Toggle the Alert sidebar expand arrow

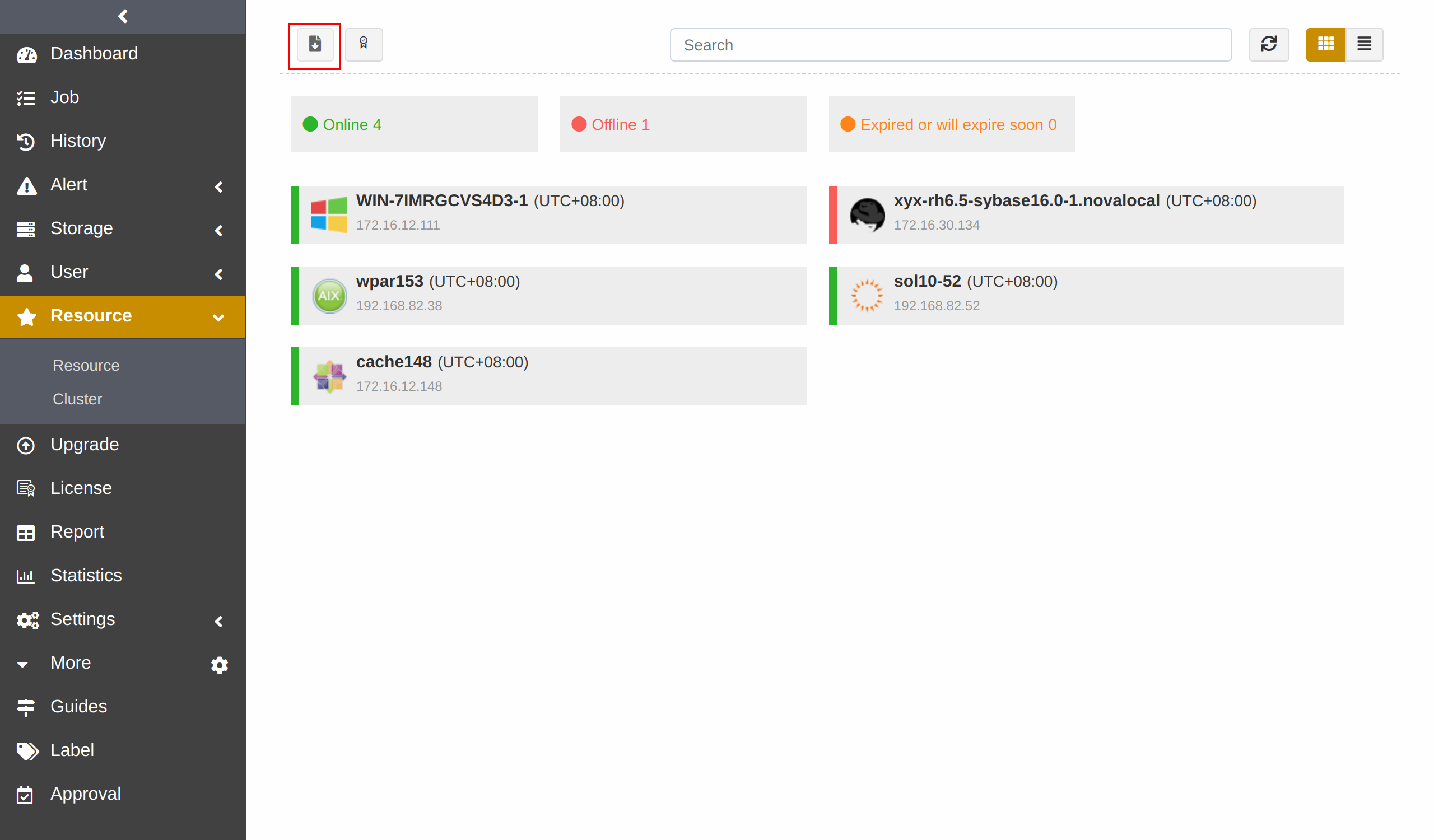(221, 185)
